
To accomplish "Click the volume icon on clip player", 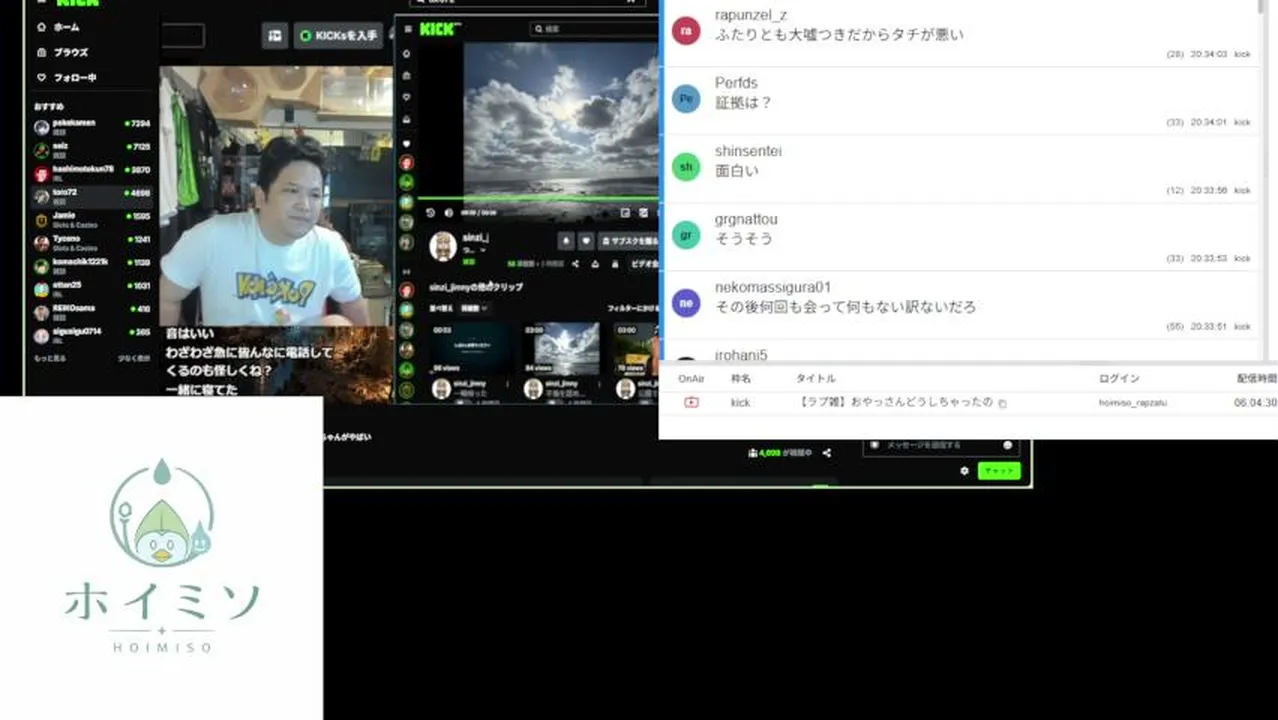I will coord(448,212).
